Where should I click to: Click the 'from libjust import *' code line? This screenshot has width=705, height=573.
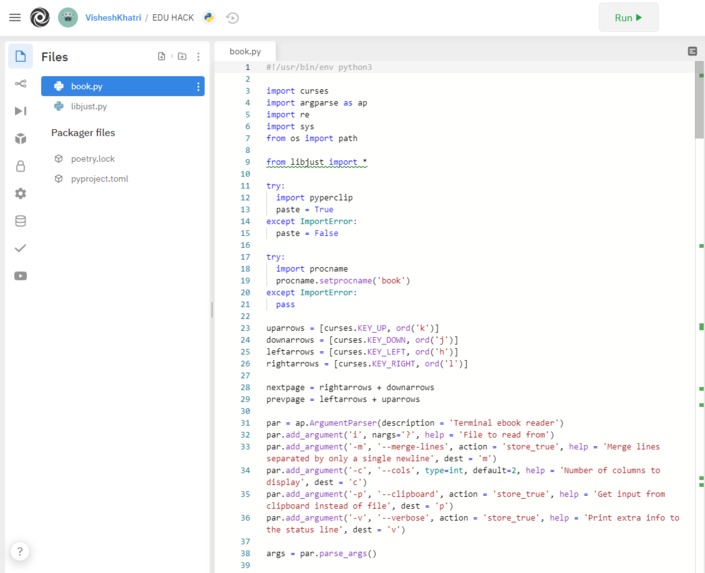click(x=317, y=162)
